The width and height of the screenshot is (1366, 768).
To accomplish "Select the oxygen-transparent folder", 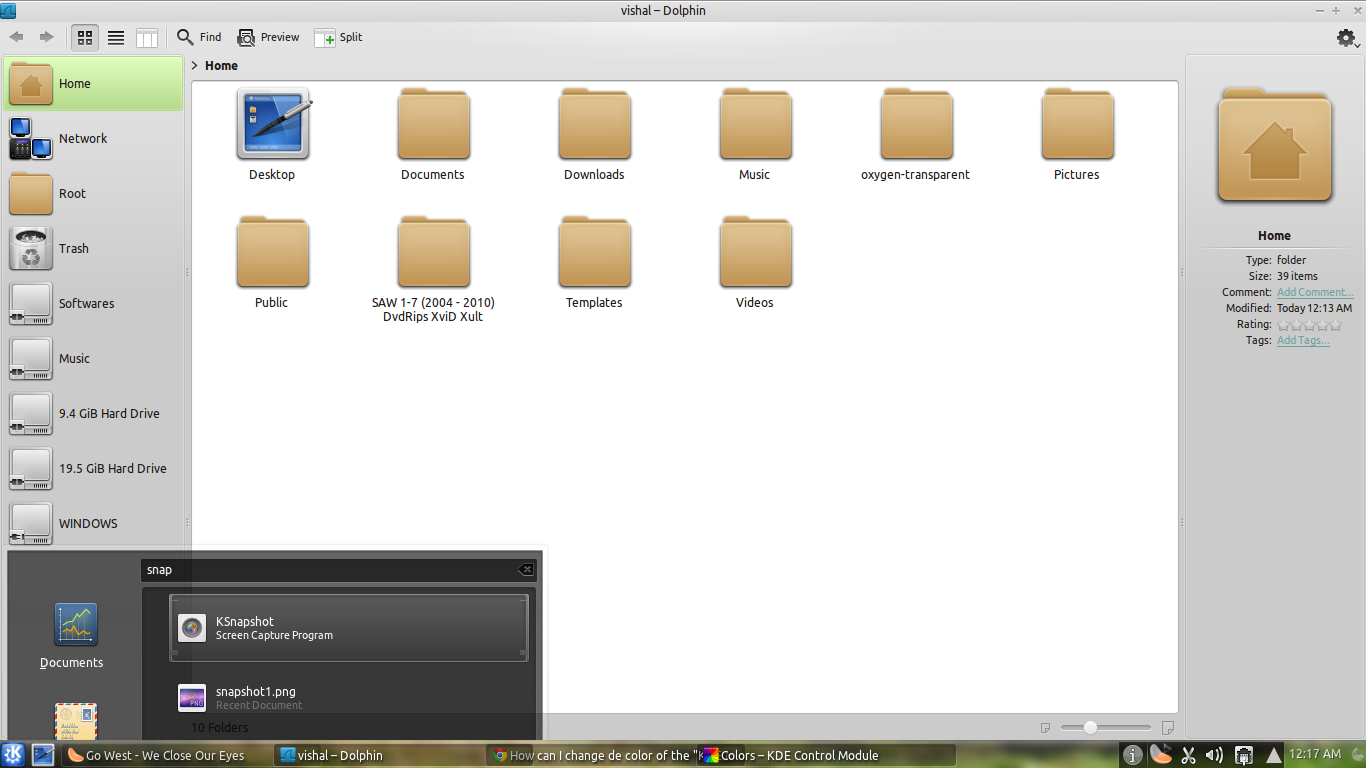I will coord(916,135).
